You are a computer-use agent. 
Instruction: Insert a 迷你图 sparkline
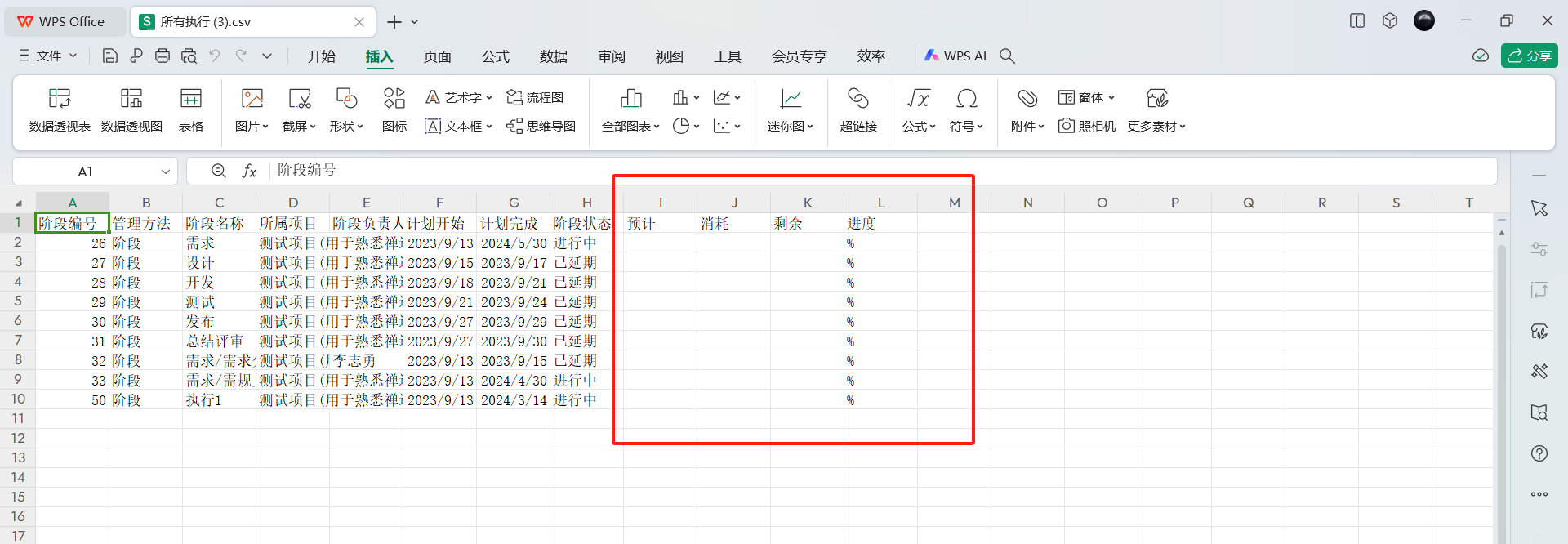click(790, 110)
